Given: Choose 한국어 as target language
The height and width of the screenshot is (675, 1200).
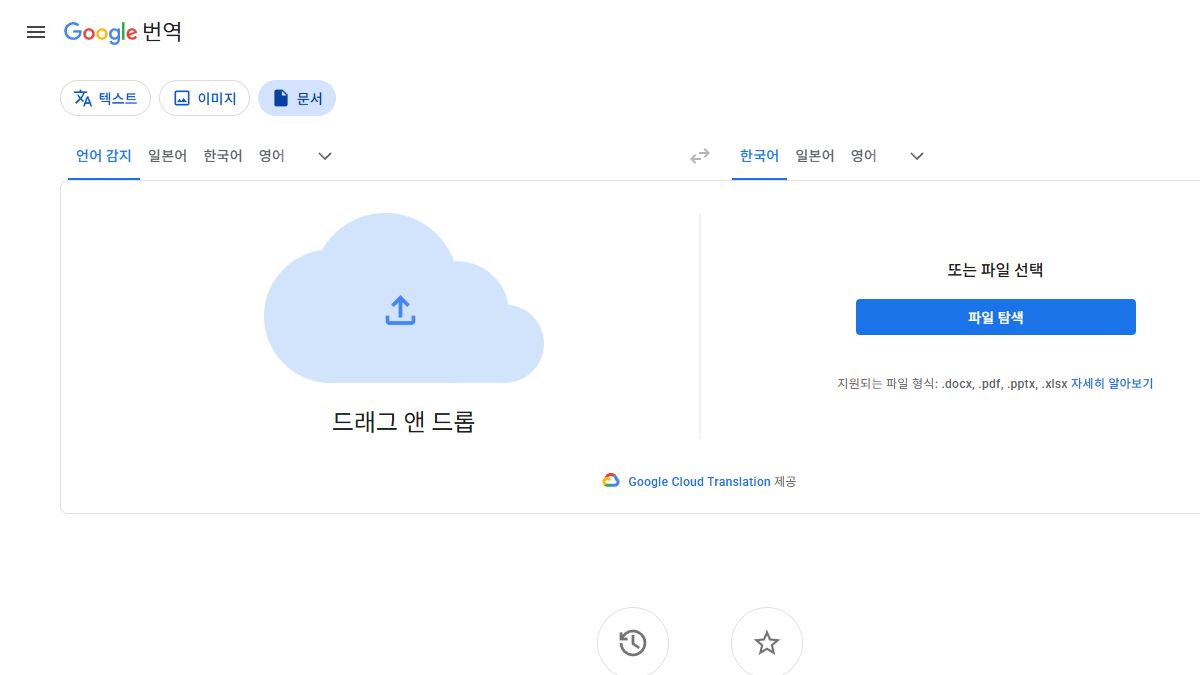Looking at the screenshot, I should pos(759,156).
